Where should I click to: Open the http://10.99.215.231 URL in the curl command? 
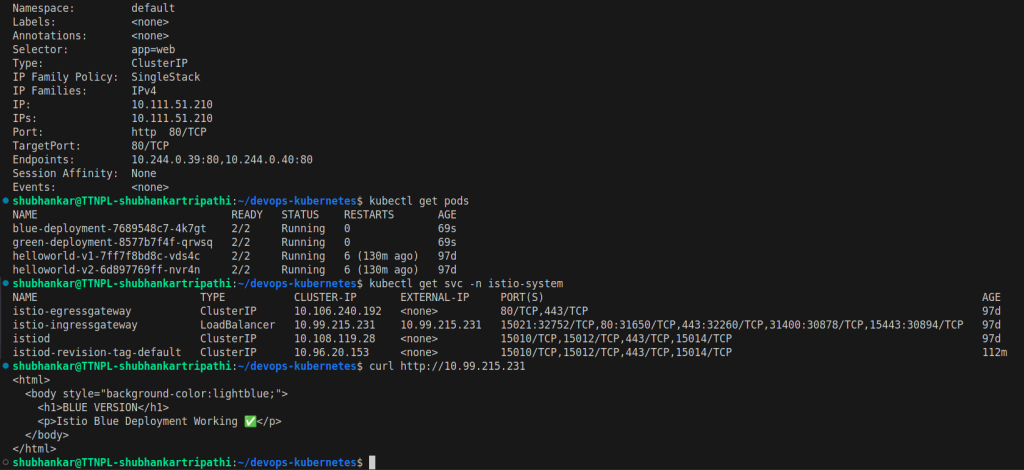tap(456, 367)
